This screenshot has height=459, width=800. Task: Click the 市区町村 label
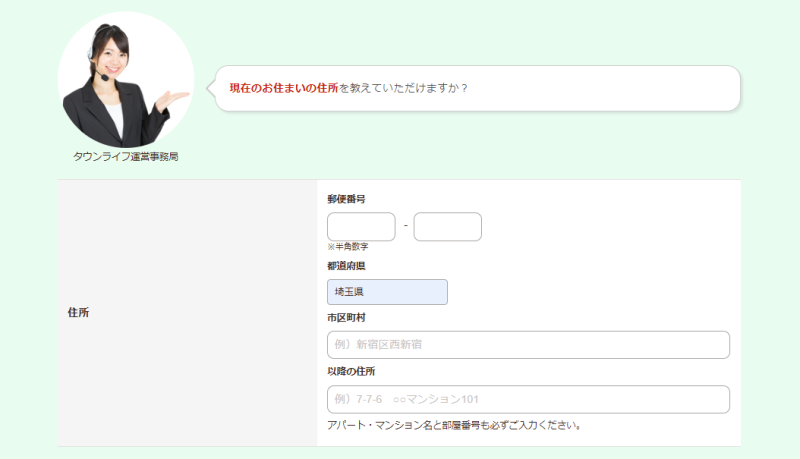pos(346,318)
